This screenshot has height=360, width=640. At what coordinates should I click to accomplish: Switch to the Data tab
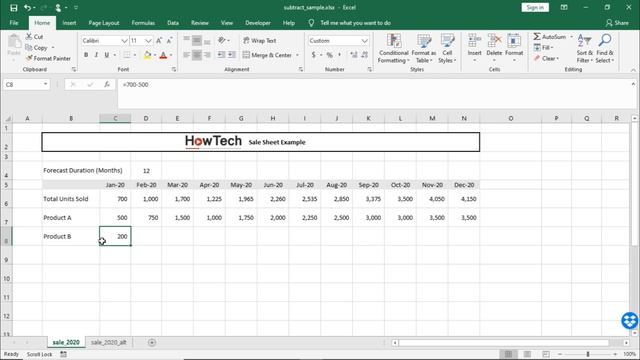pyautogui.click(x=173, y=23)
